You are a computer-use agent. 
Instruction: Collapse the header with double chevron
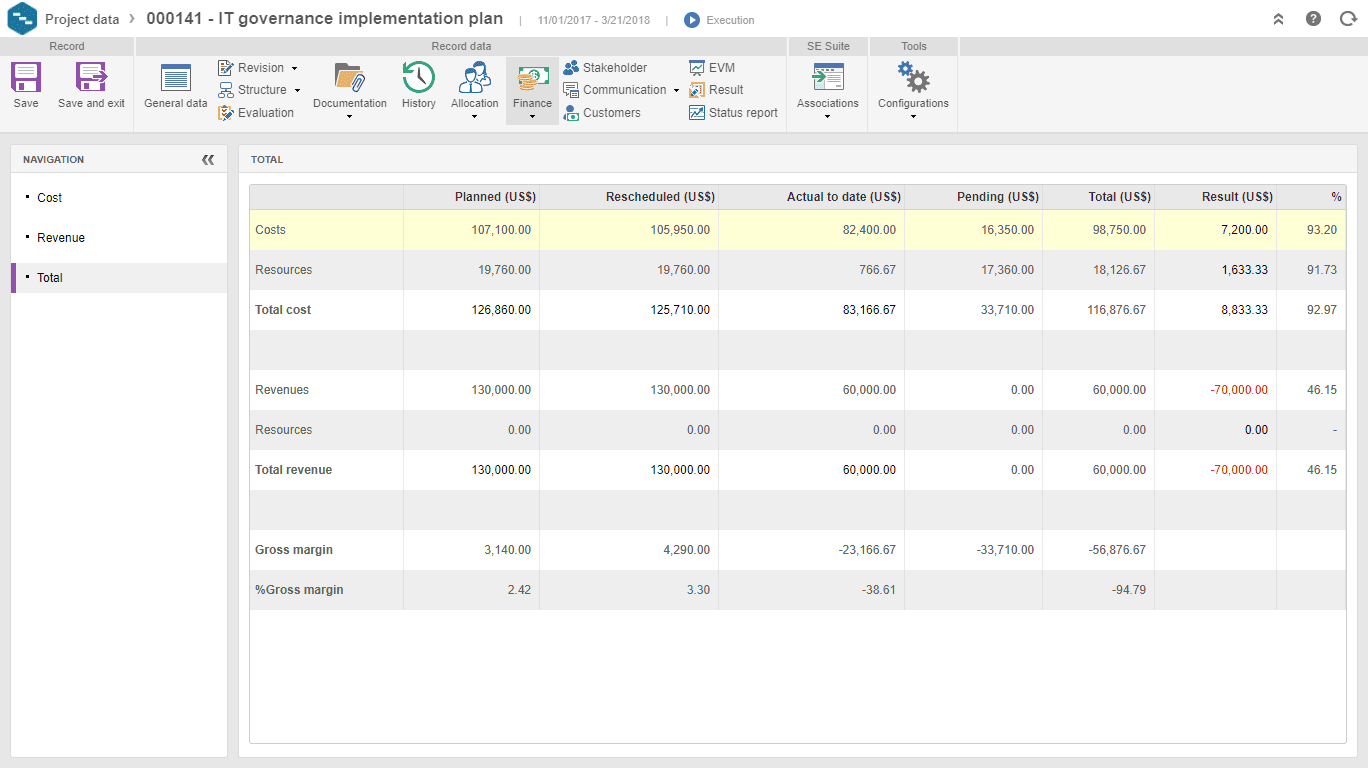click(1278, 19)
